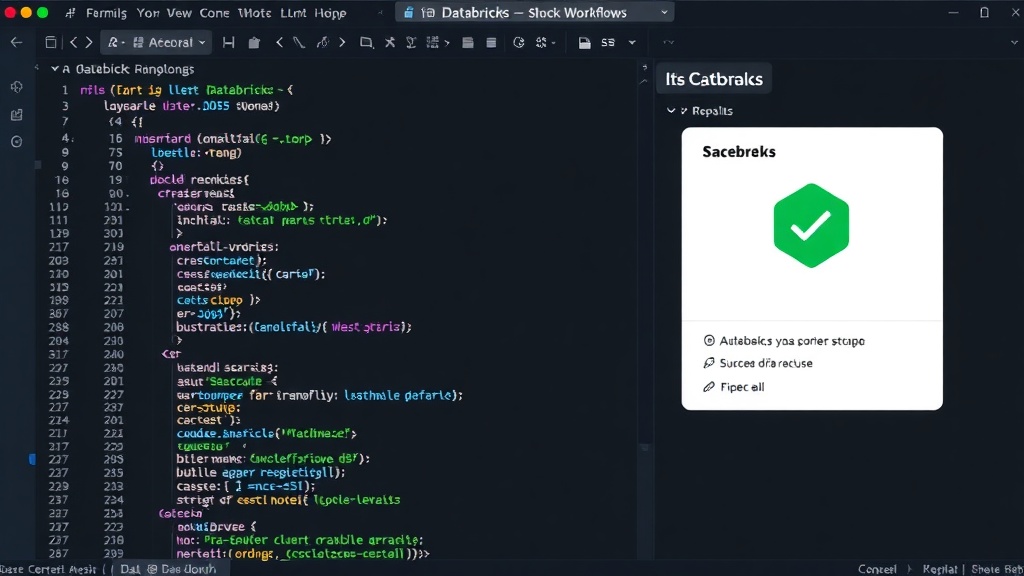Open the grid icon with arrow
The image size is (1024, 576).
[437, 42]
